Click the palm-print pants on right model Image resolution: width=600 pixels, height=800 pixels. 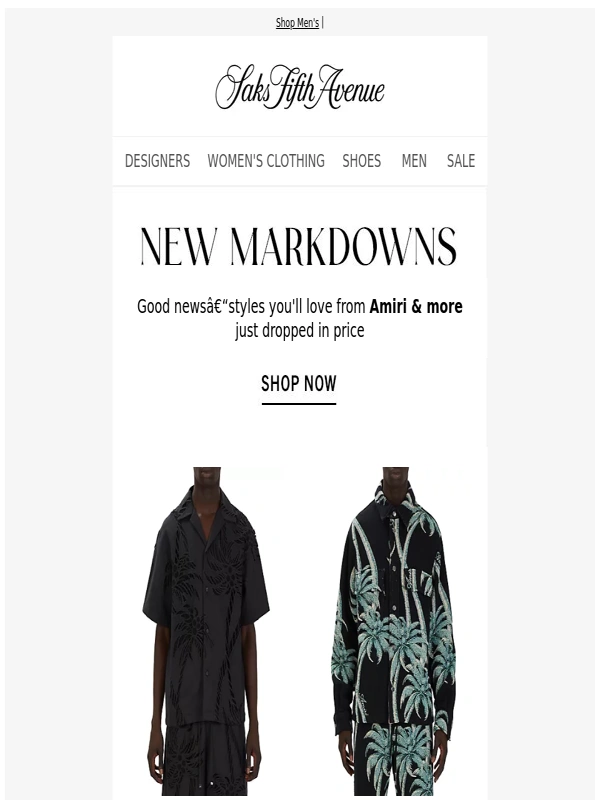coord(395,759)
